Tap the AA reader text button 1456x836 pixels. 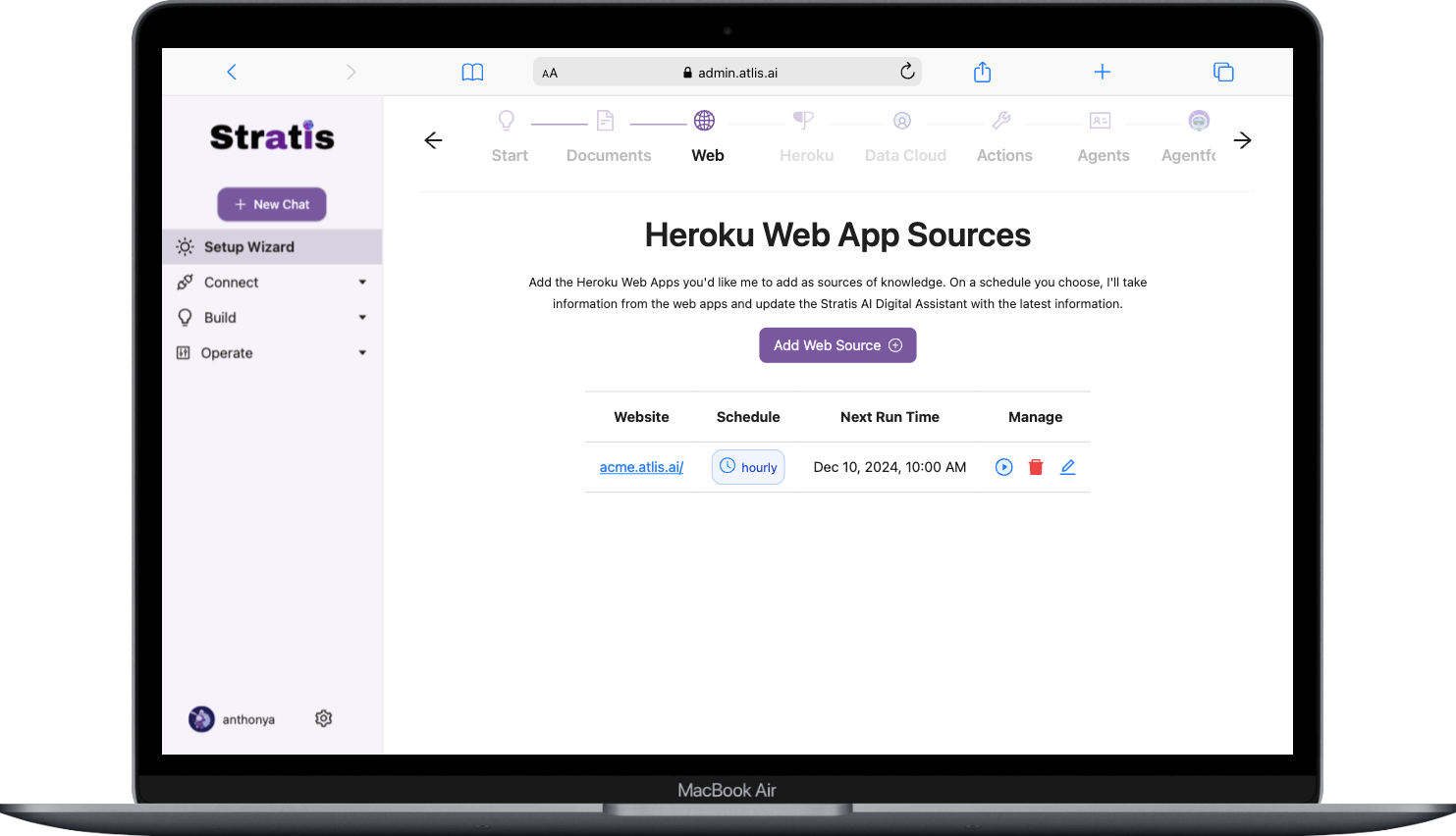tap(550, 73)
